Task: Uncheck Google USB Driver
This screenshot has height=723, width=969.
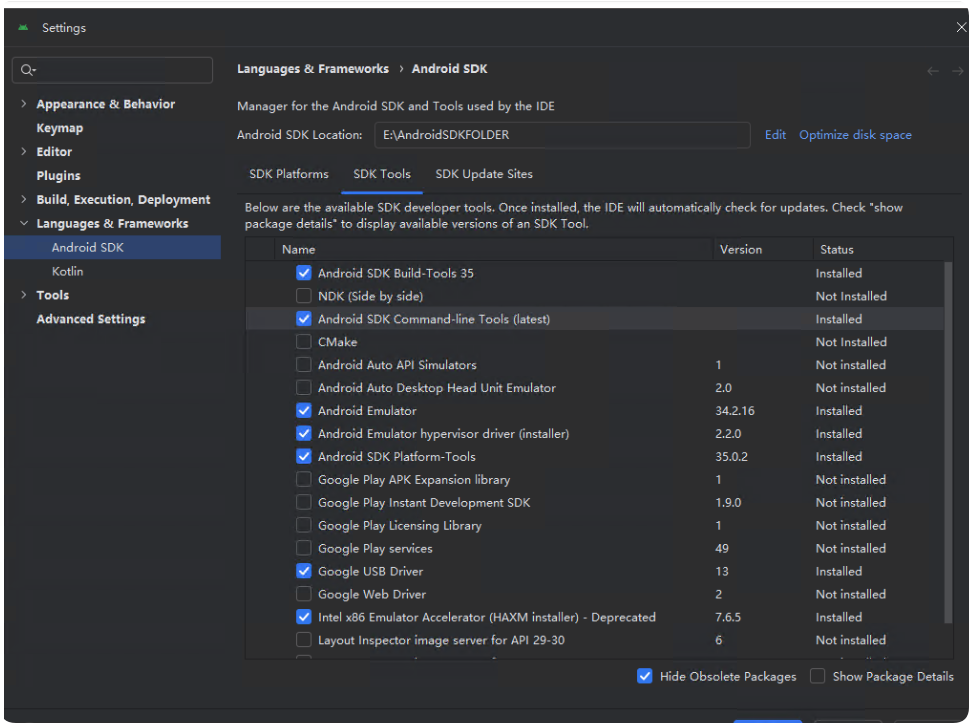Action: (303, 571)
